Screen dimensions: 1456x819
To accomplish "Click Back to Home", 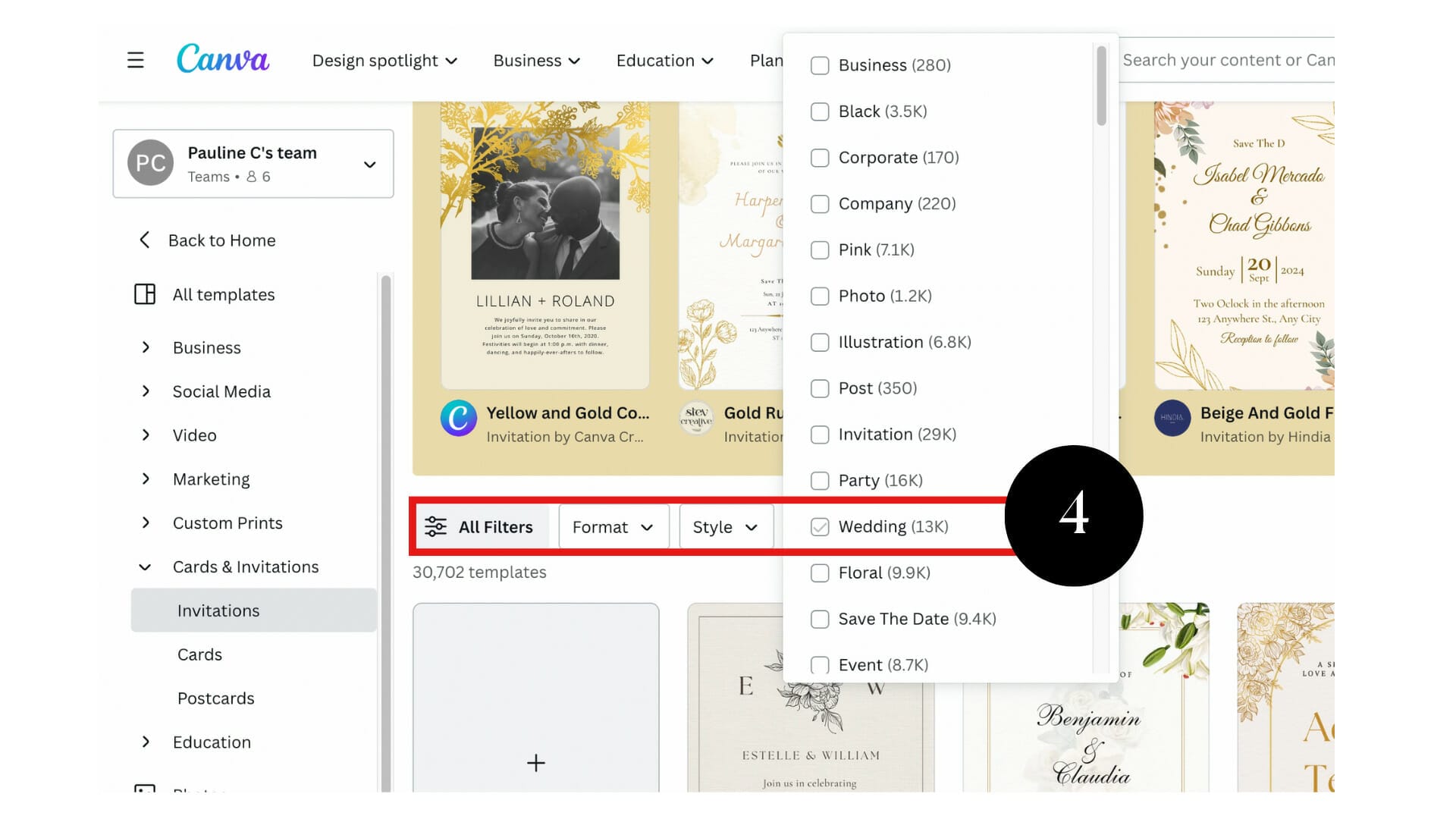I will tap(221, 240).
